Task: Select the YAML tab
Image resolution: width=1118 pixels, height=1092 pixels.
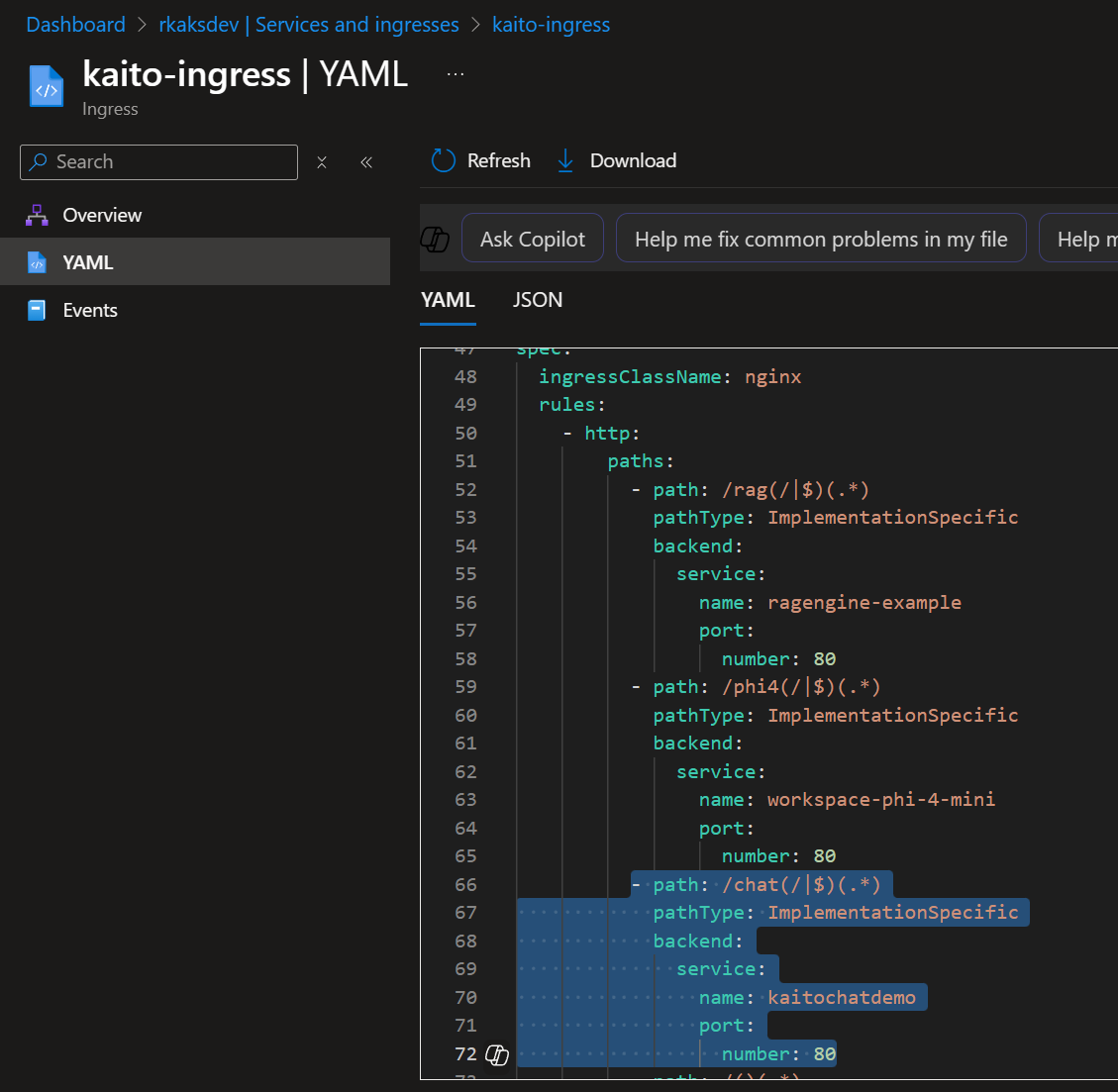Action: pos(448,300)
